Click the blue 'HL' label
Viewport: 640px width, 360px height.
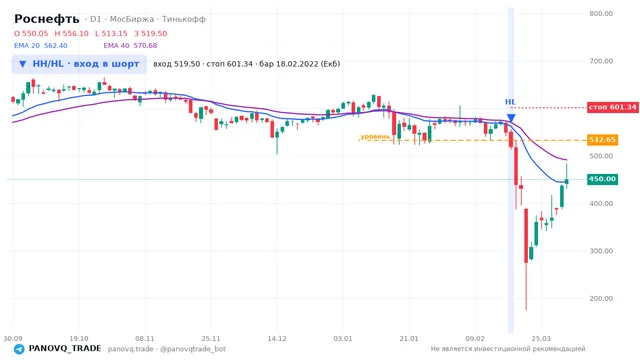(x=510, y=102)
